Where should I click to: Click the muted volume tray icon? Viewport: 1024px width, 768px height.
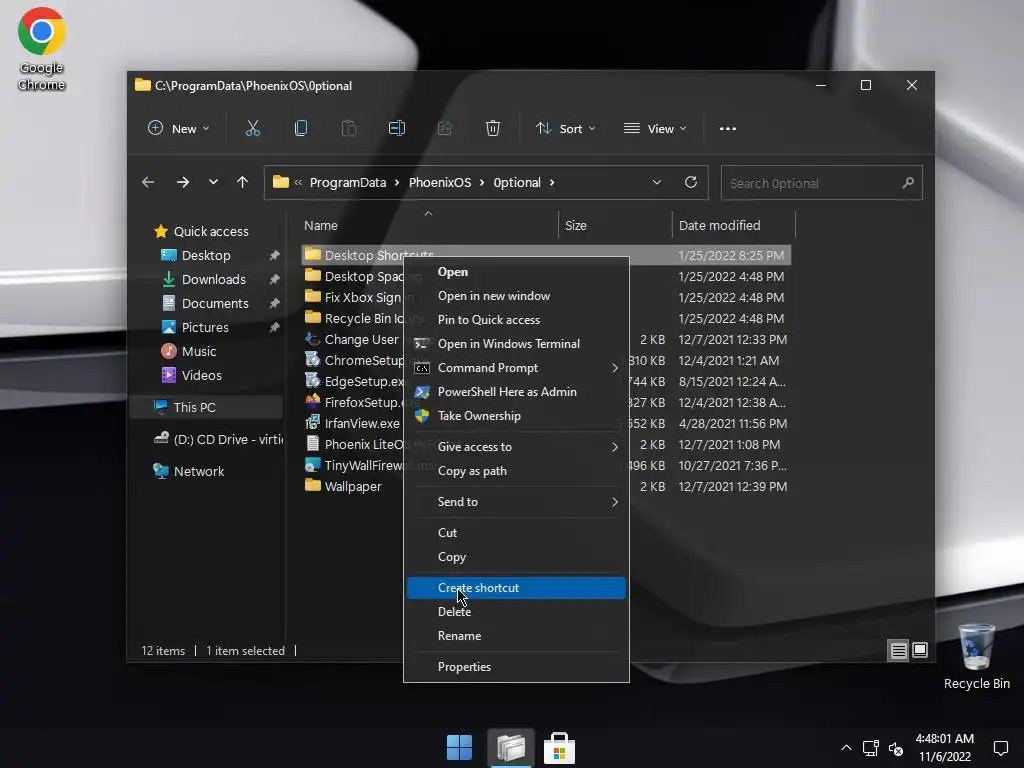[896, 748]
